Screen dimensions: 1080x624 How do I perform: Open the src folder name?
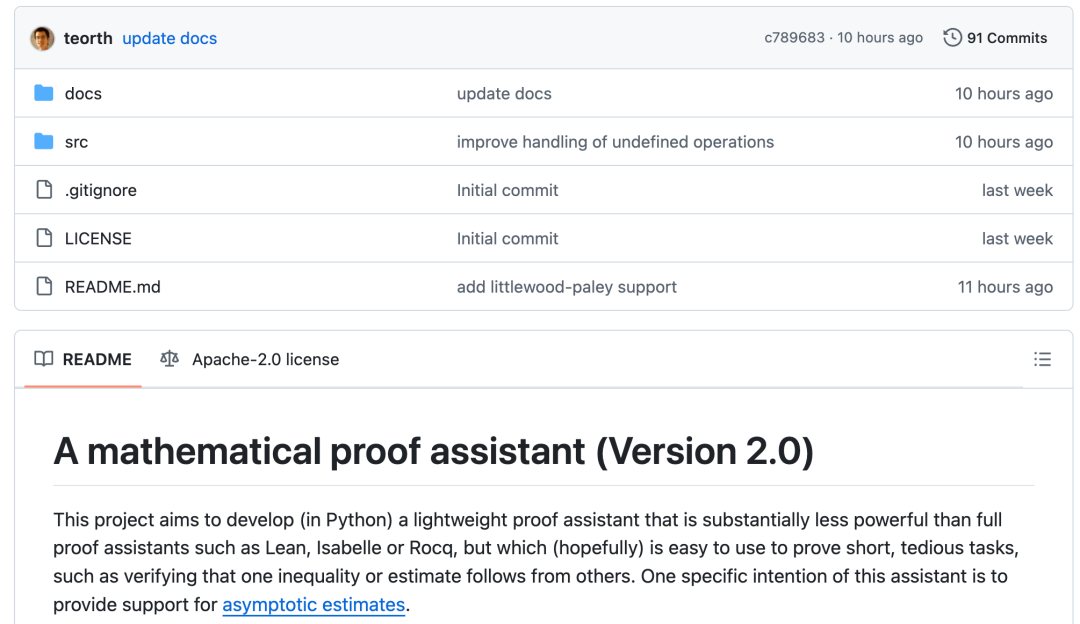tap(76, 142)
